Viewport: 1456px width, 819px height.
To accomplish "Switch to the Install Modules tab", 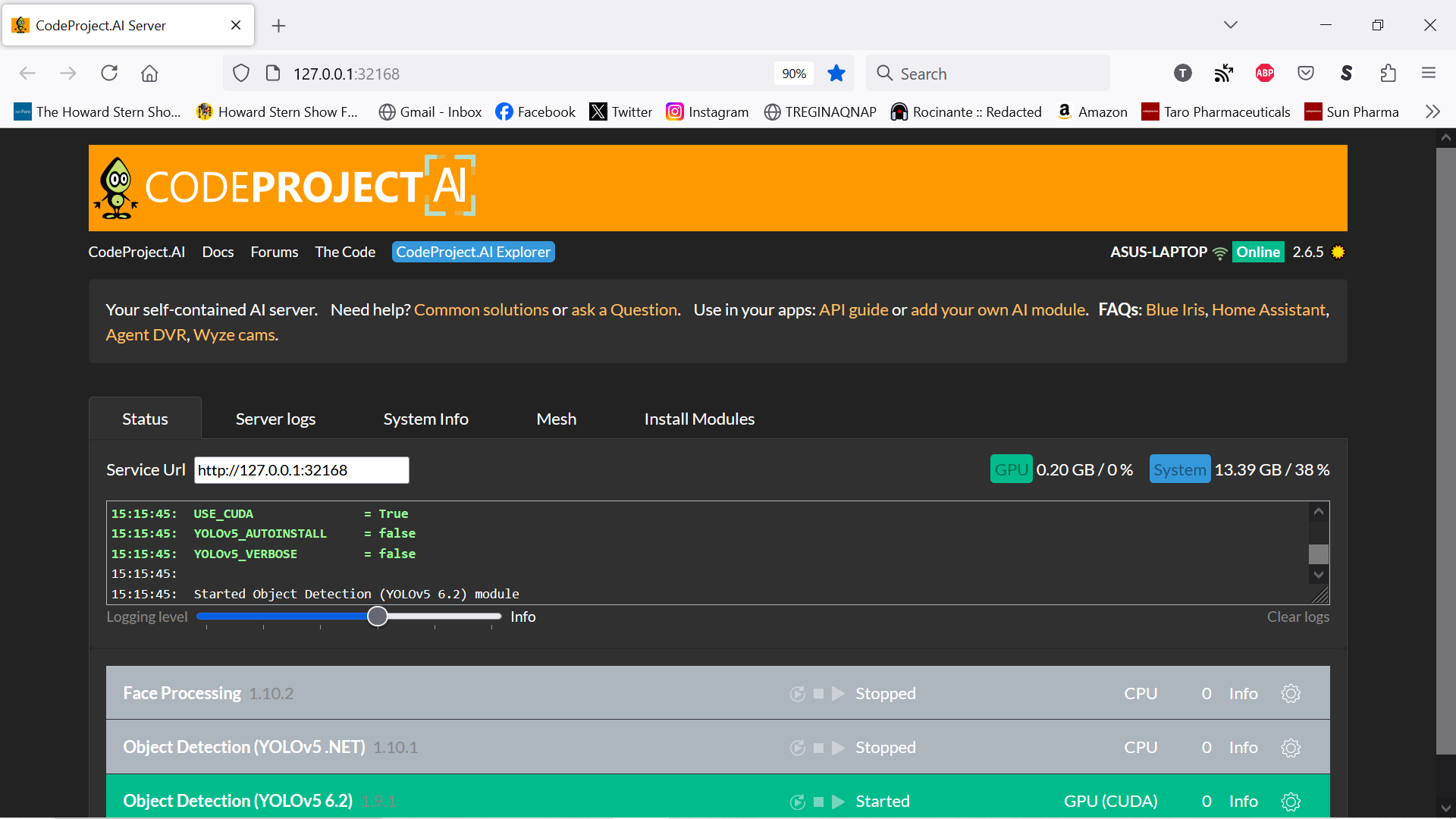I will [x=699, y=419].
